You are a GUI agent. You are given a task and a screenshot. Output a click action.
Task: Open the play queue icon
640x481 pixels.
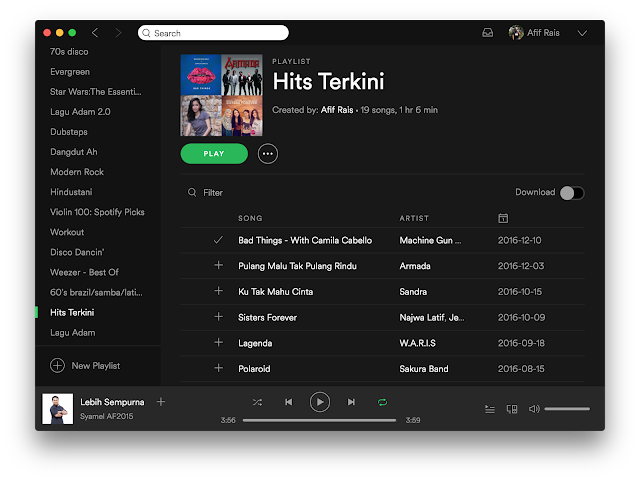[x=490, y=409]
